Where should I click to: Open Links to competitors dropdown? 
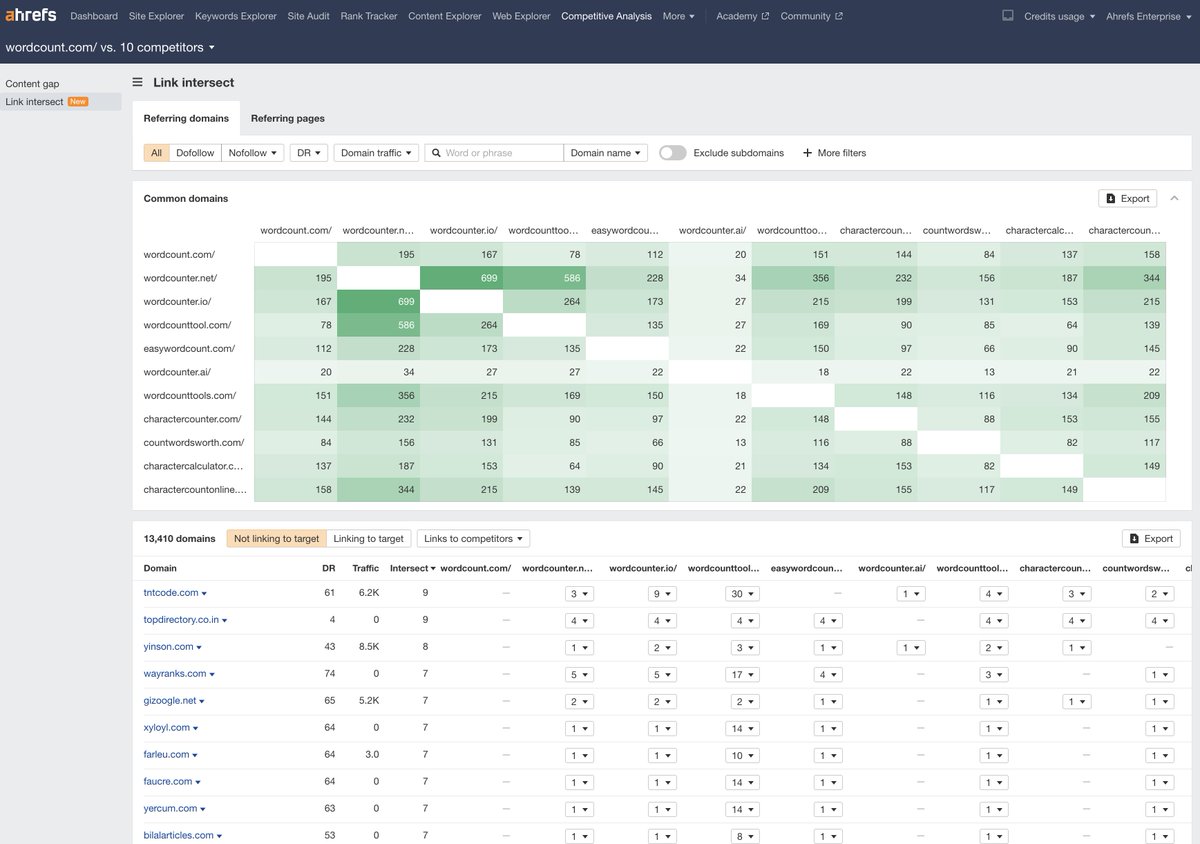pos(473,539)
